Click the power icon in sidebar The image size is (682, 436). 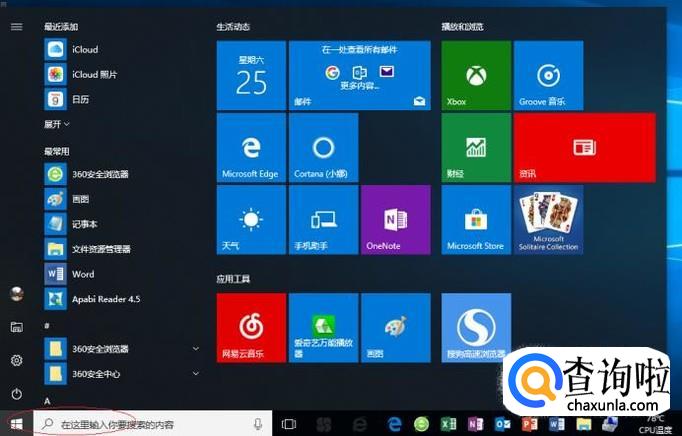[x=17, y=394]
